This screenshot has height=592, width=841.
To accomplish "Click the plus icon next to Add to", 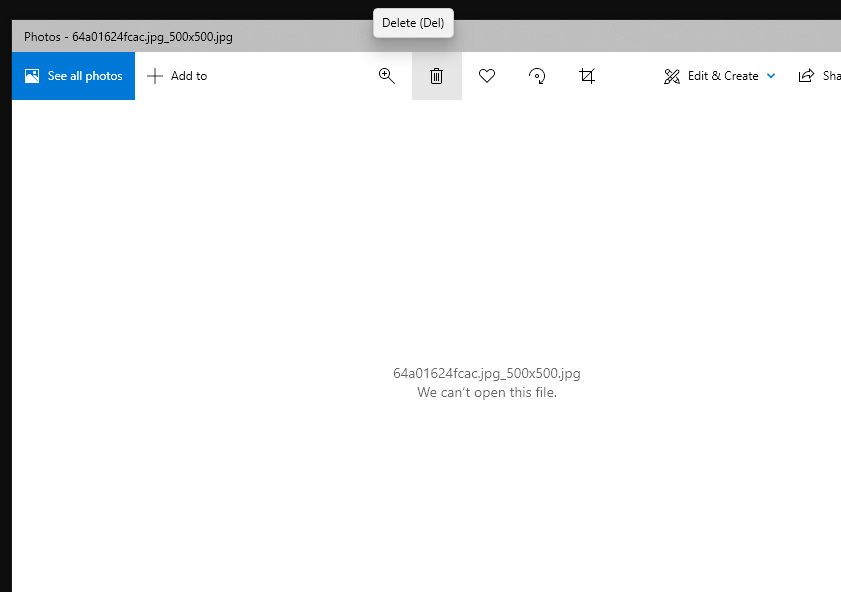I will pyautogui.click(x=155, y=75).
